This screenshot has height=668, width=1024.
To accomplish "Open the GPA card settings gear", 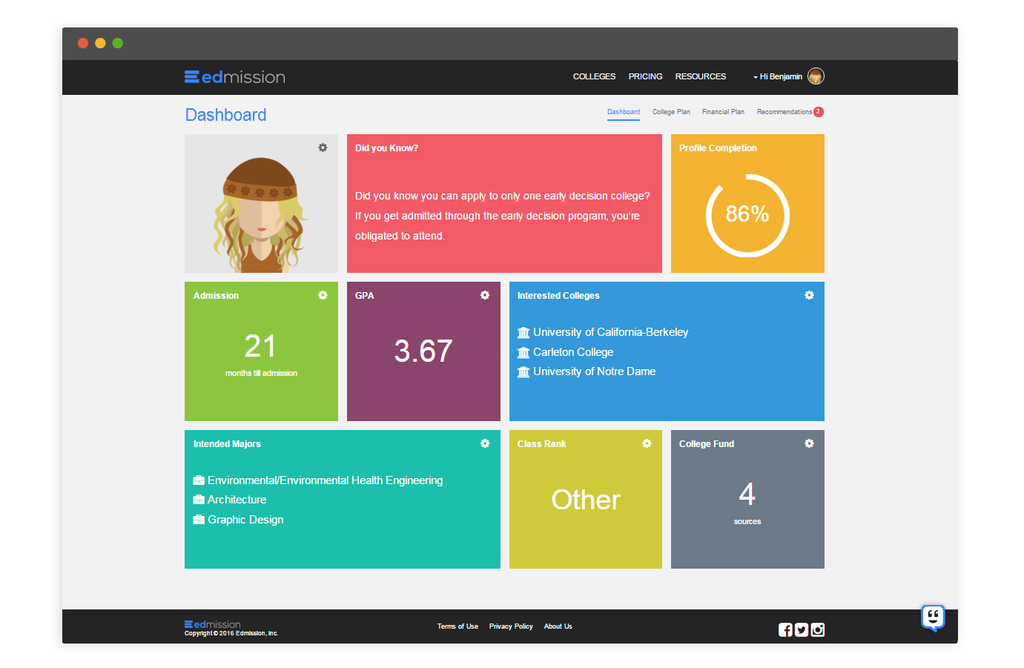I will pyautogui.click(x=485, y=295).
